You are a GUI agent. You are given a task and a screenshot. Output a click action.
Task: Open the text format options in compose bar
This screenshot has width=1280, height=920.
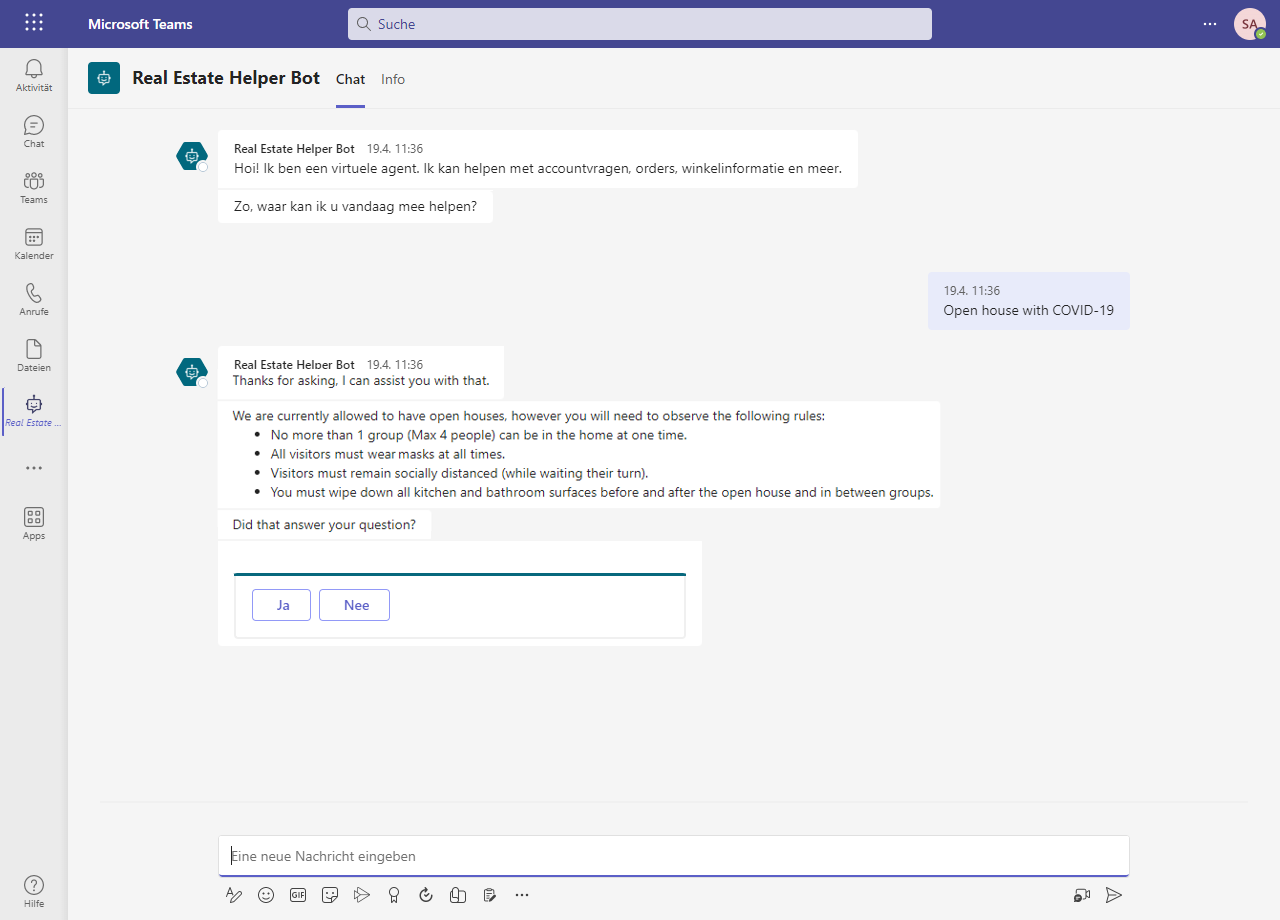tap(234, 895)
